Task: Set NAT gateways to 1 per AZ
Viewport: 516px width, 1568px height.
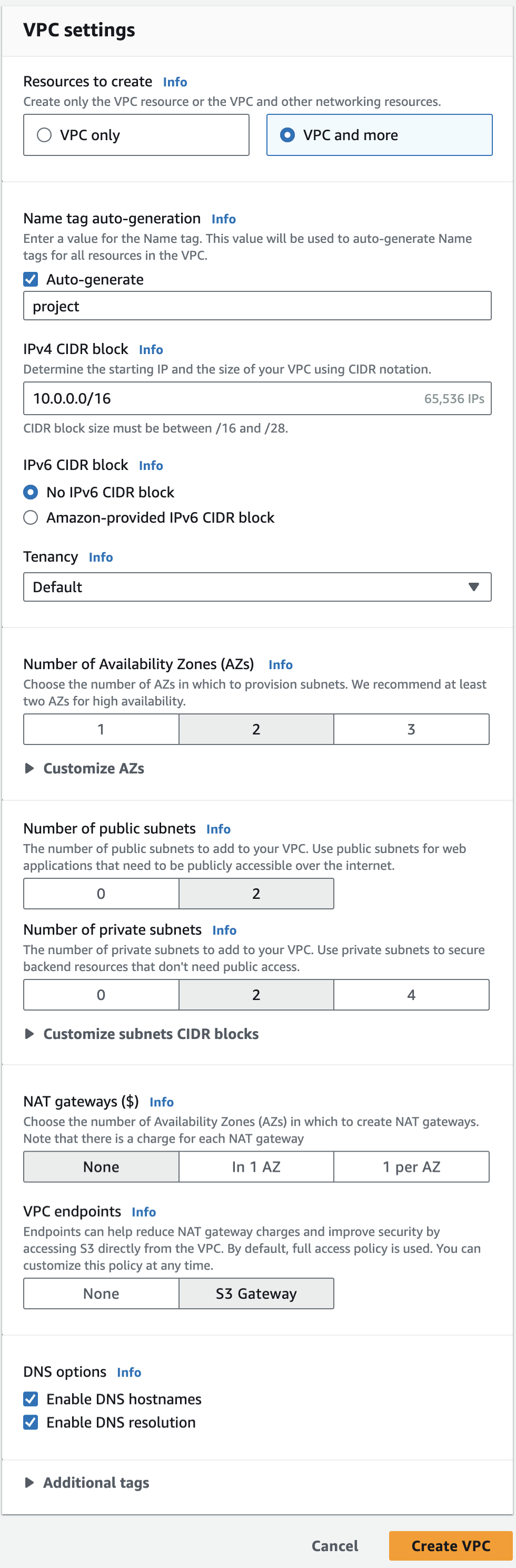Action: click(x=411, y=1167)
